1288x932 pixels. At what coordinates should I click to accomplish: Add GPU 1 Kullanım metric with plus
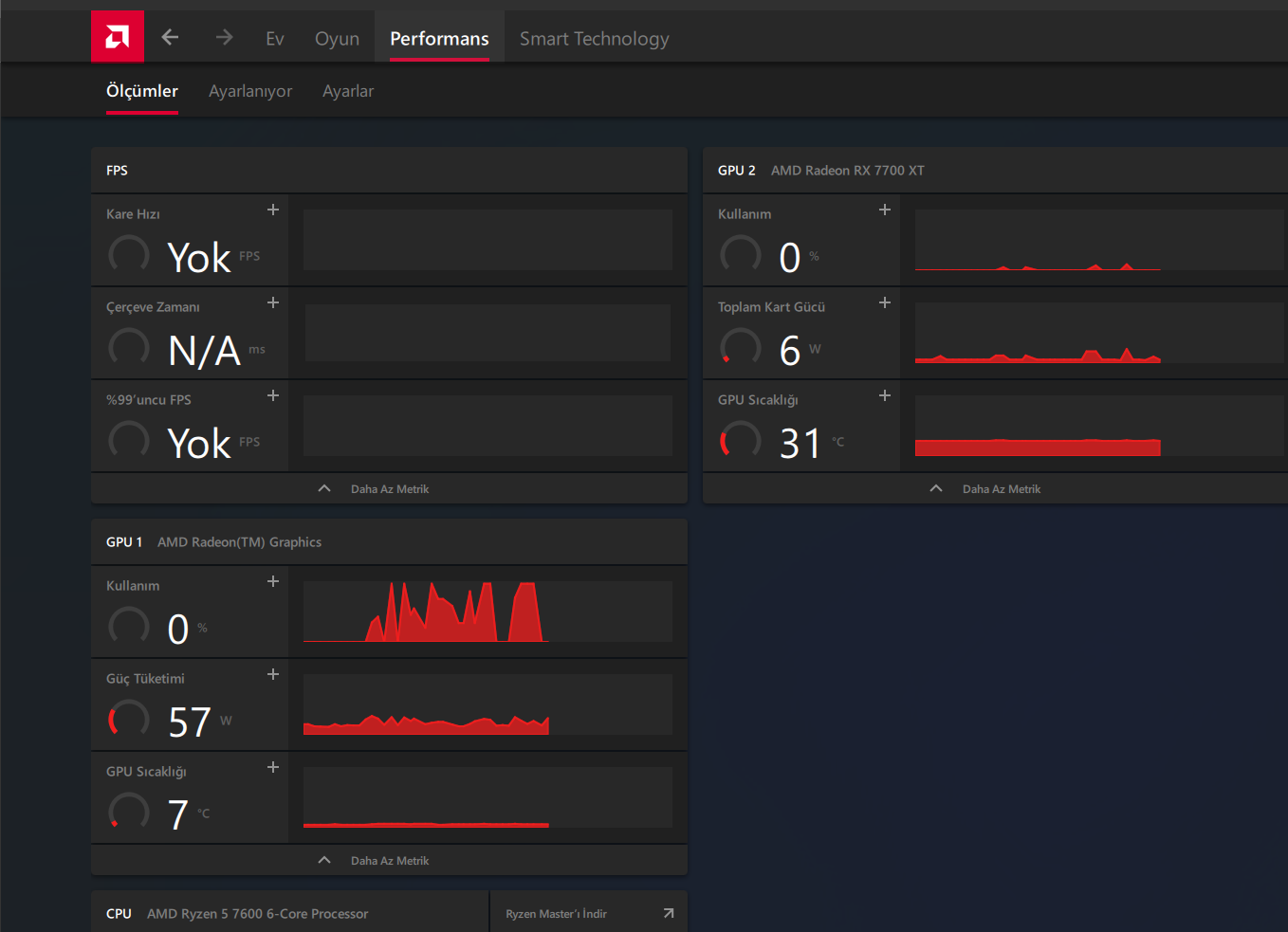[x=273, y=581]
